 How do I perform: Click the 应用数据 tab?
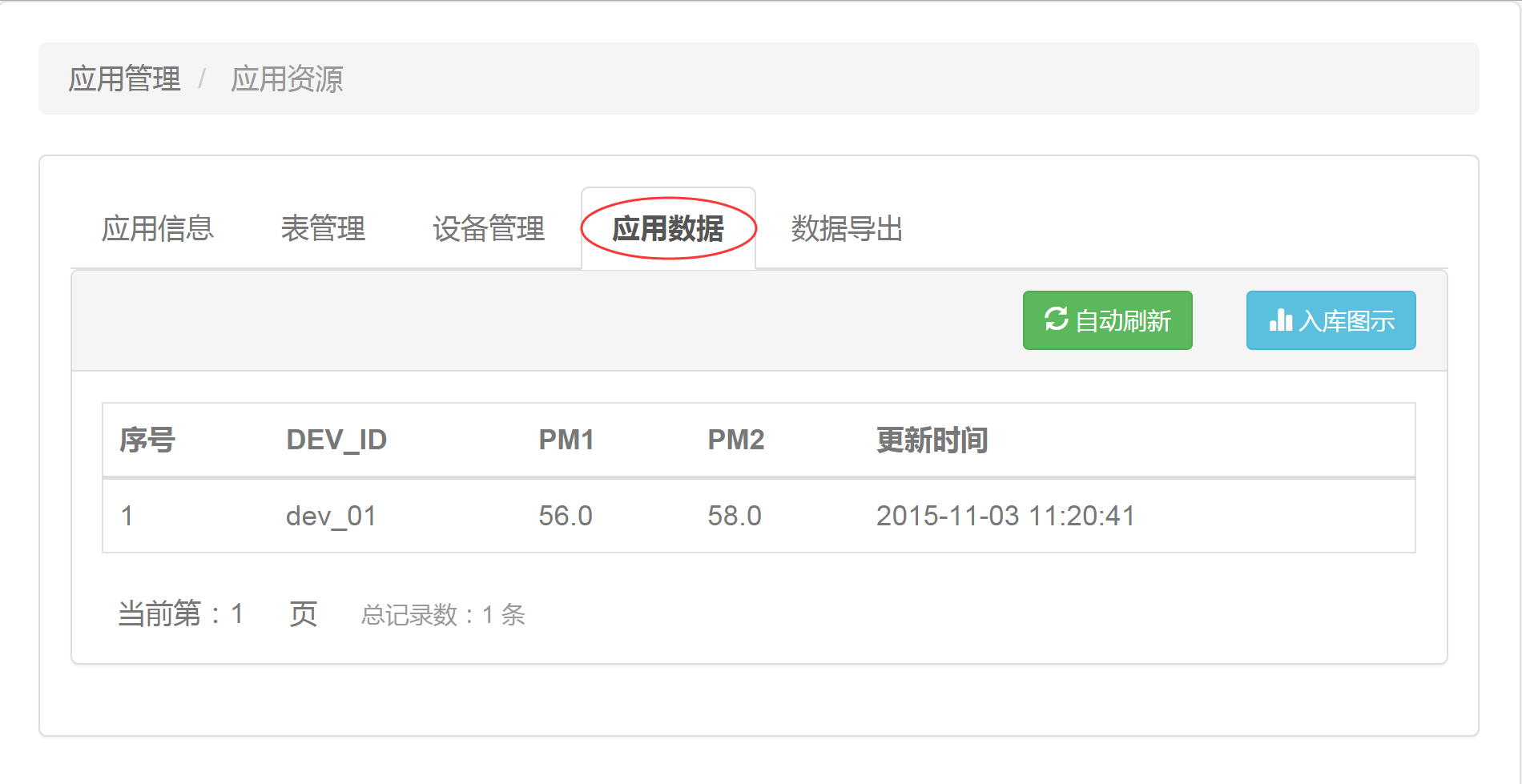(x=667, y=229)
